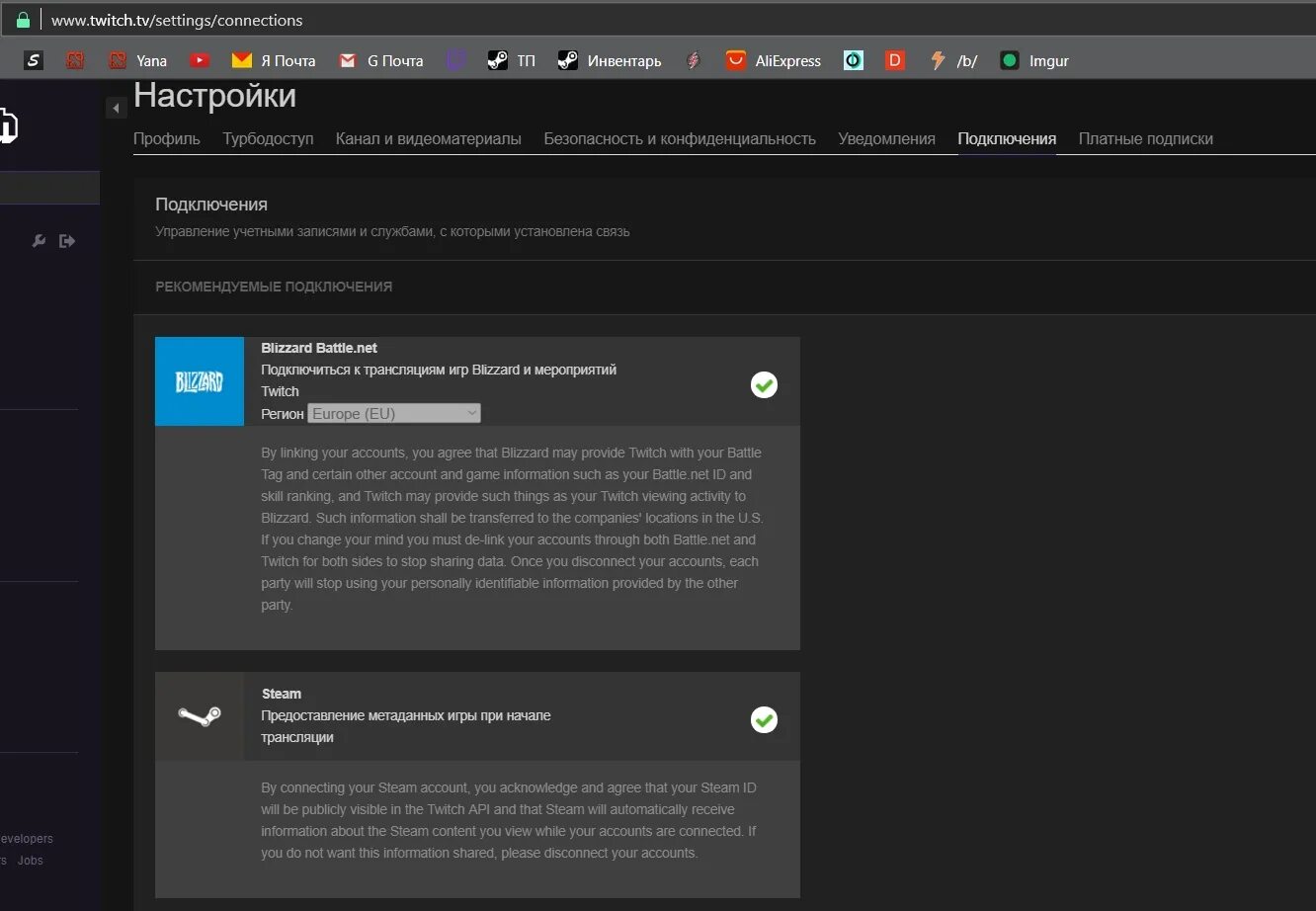Open the /b/ bookmark
This screenshot has height=911, width=1316.
[953, 60]
